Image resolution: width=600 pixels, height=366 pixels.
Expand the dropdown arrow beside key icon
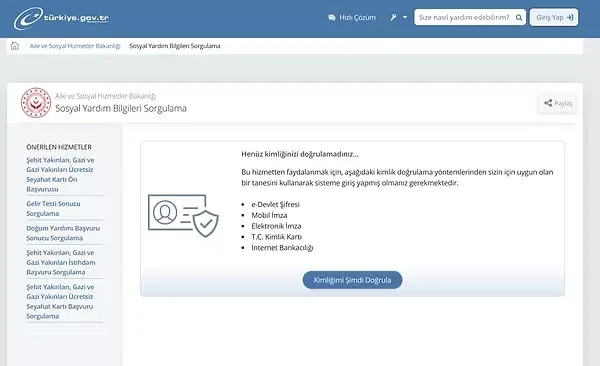pyautogui.click(x=405, y=17)
